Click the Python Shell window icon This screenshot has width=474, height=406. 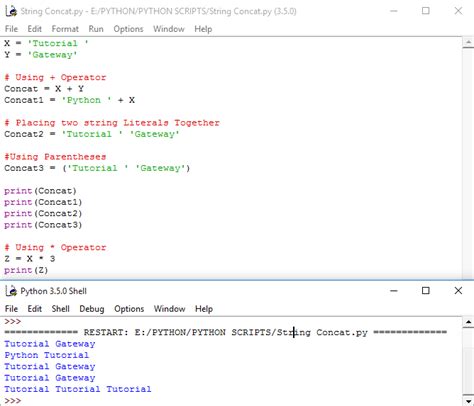(11, 291)
